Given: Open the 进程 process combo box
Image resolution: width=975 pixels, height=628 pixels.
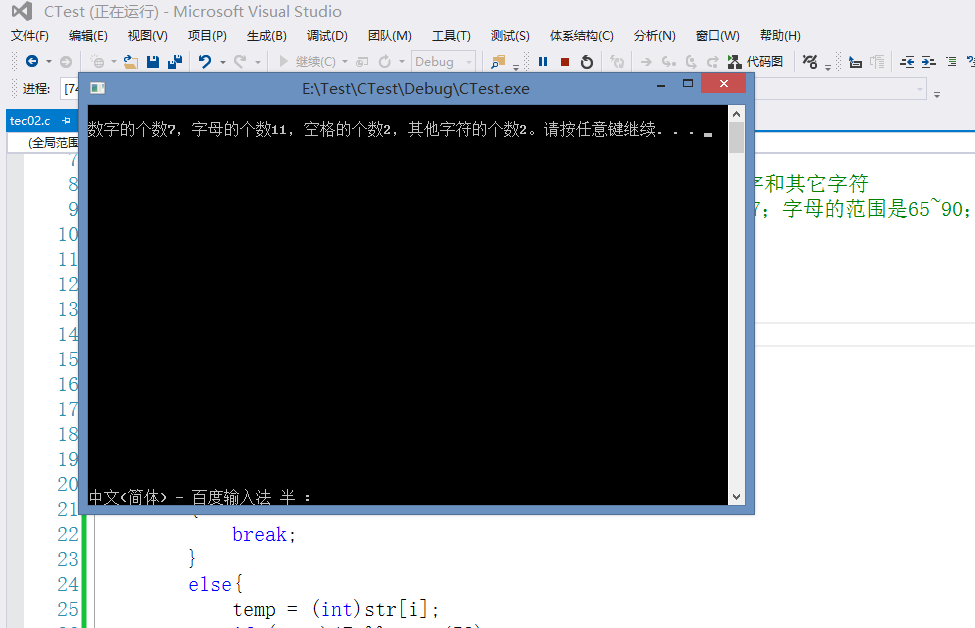Looking at the screenshot, I should [x=70, y=89].
